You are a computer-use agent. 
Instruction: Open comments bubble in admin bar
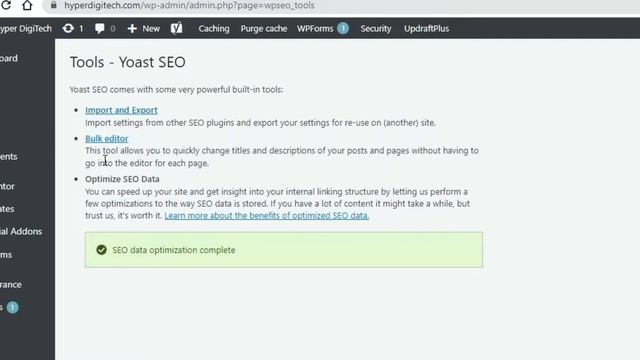tap(105, 29)
